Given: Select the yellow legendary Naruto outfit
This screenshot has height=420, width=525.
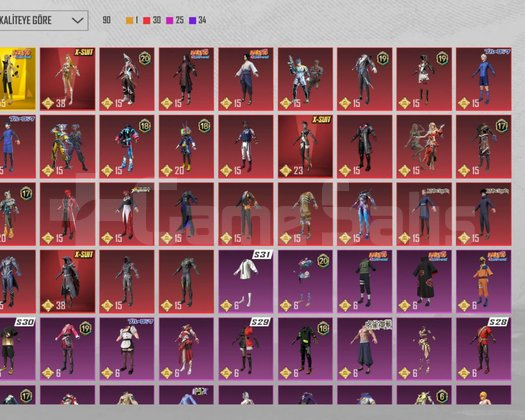Looking at the screenshot, I should [17, 79].
